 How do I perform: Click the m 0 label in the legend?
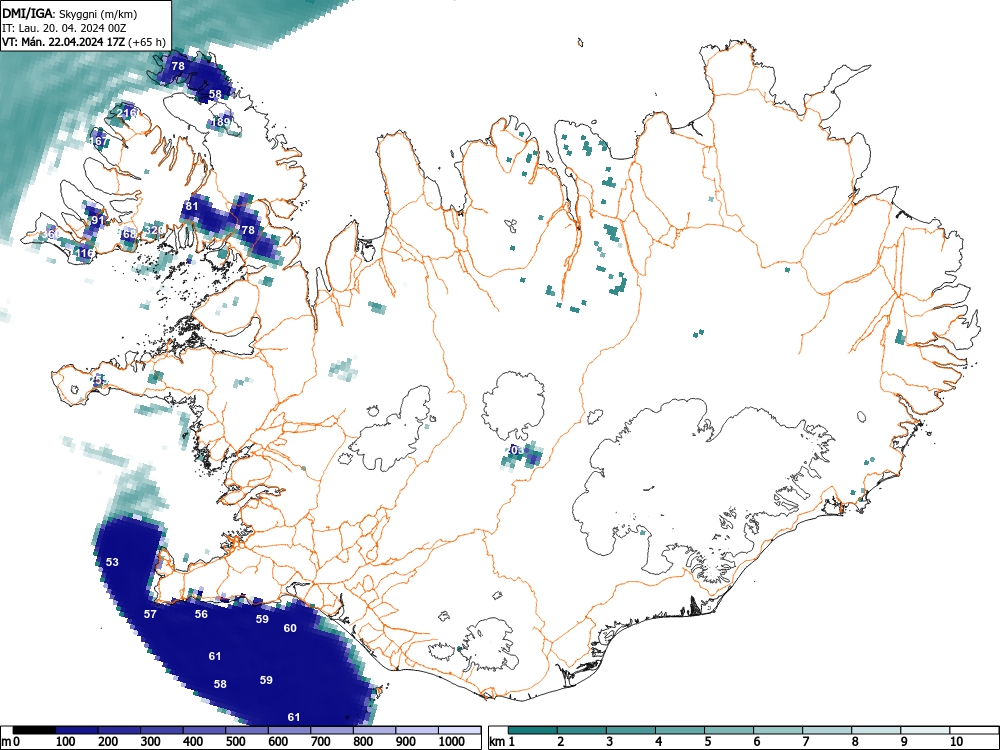click(x=11, y=742)
